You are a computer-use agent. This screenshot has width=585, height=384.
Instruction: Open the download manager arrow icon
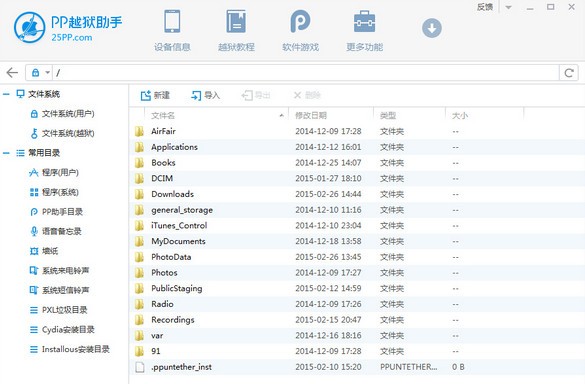(432, 28)
